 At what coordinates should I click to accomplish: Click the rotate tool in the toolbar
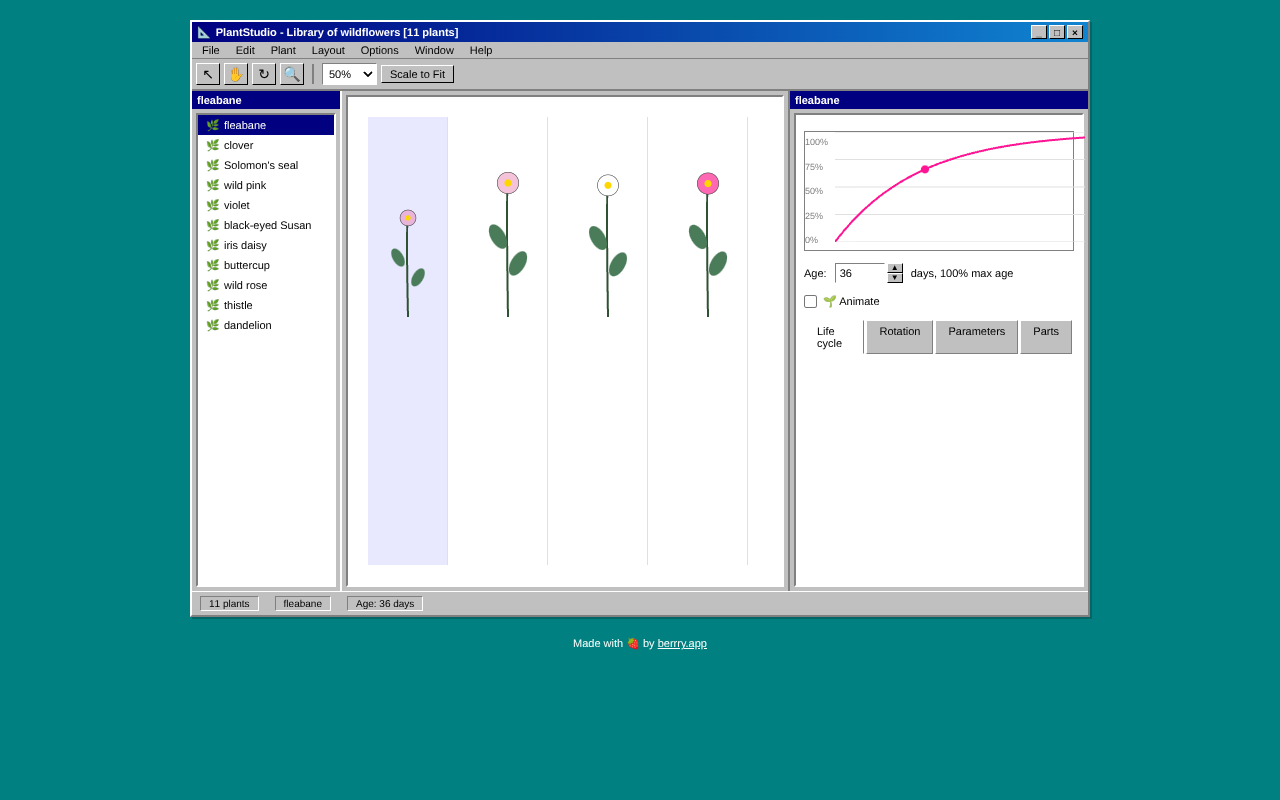(x=264, y=73)
